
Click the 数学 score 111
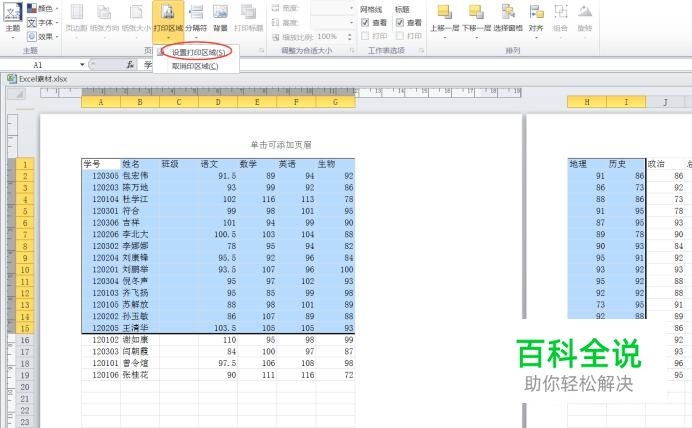pos(257,375)
